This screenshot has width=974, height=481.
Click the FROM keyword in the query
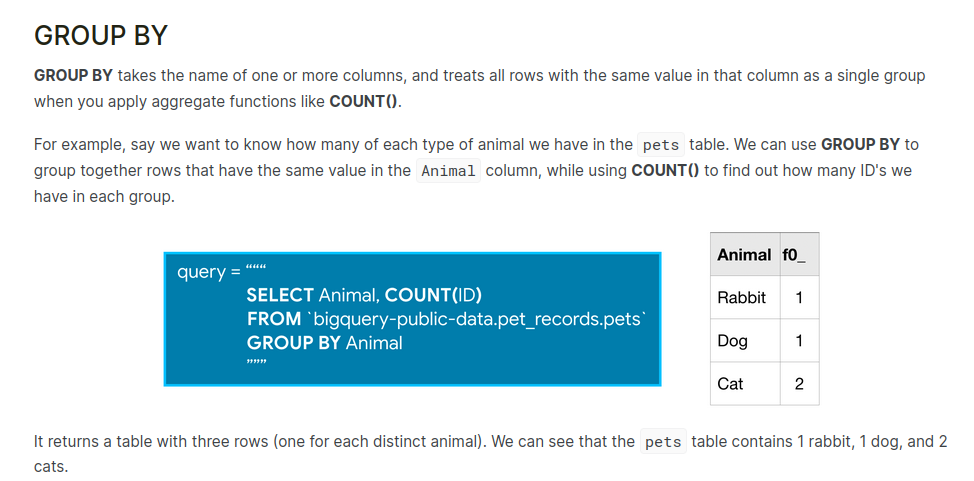(274, 319)
